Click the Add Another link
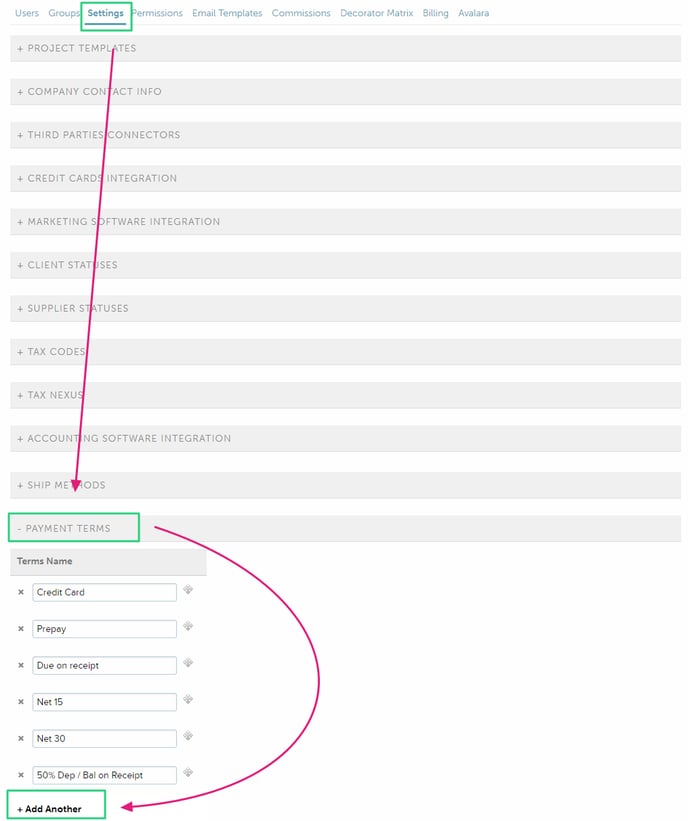Viewport: 688px width, 821px height. 50,808
